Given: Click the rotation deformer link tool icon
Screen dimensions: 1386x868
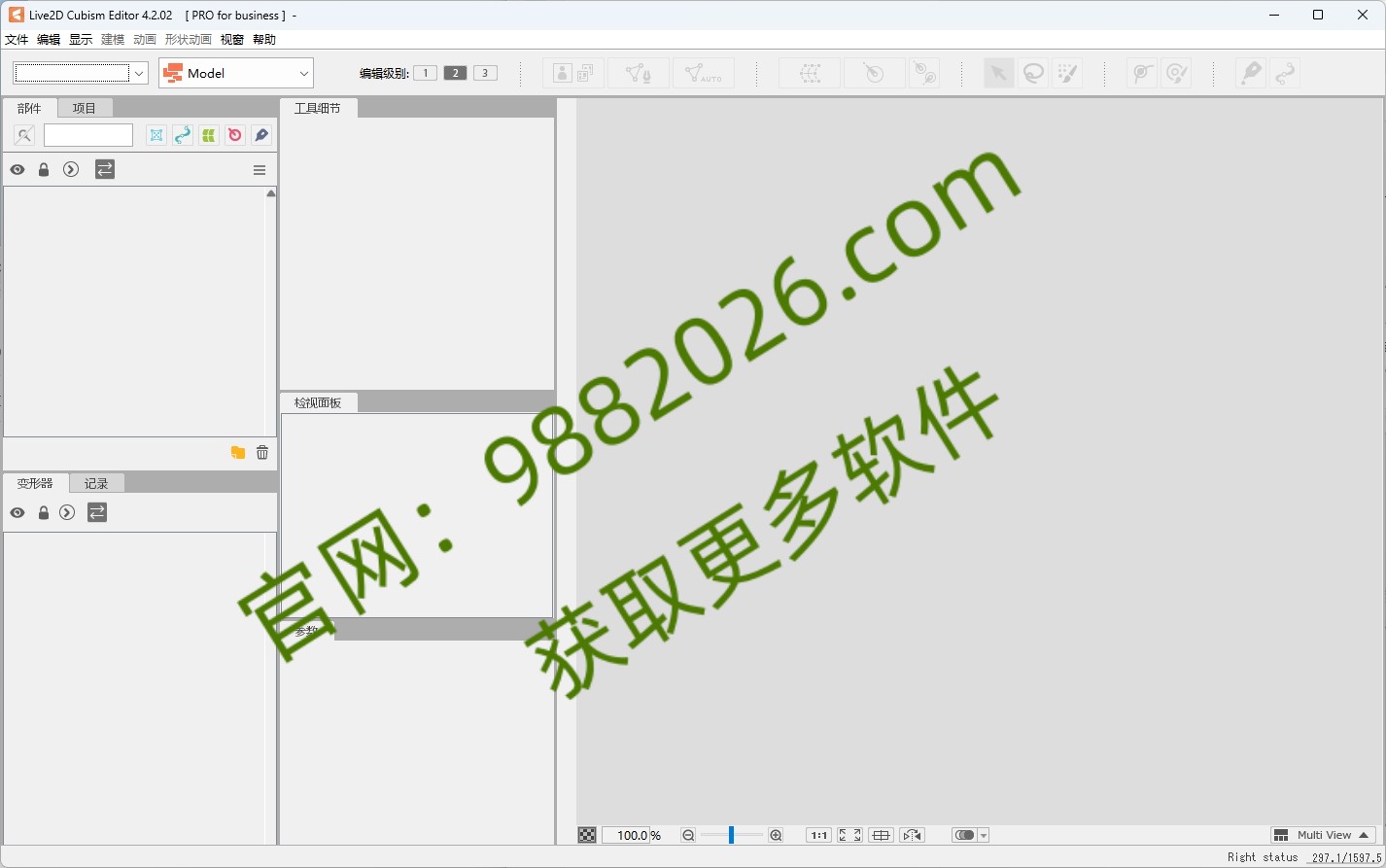Looking at the screenshot, I should pyautogui.click(x=924, y=73).
